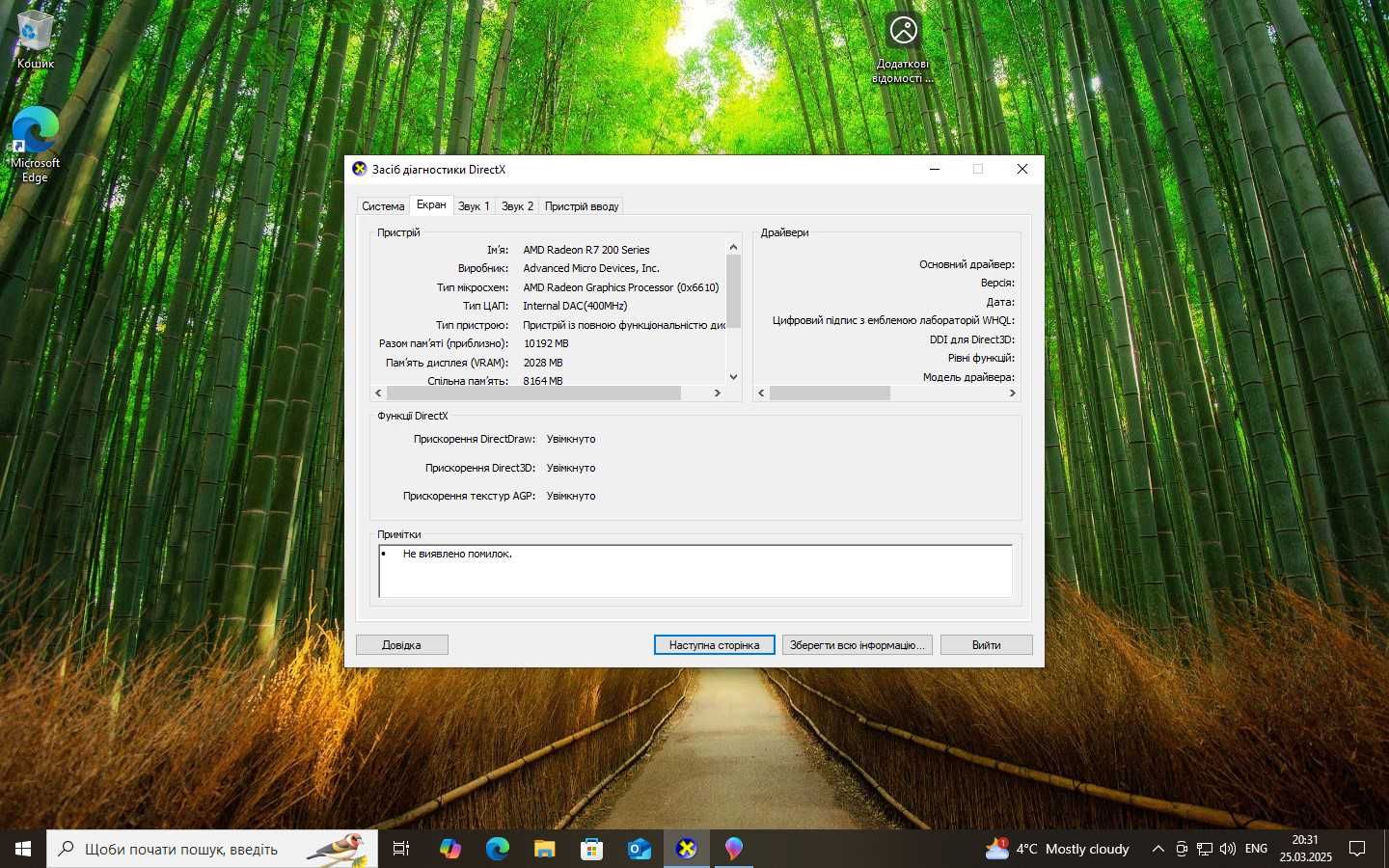The height and width of the screenshot is (868, 1389).
Task: Click the text Advanced Micro Devices, Inc.
Action: 591,268
